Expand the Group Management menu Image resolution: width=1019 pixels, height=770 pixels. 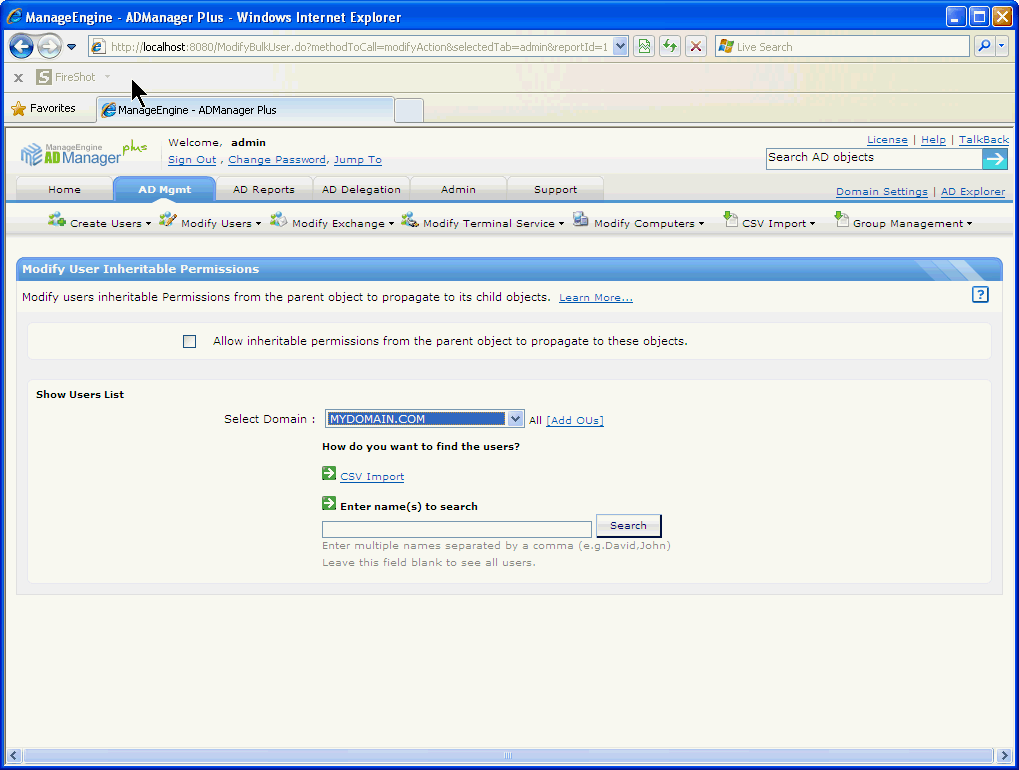(970, 224)
